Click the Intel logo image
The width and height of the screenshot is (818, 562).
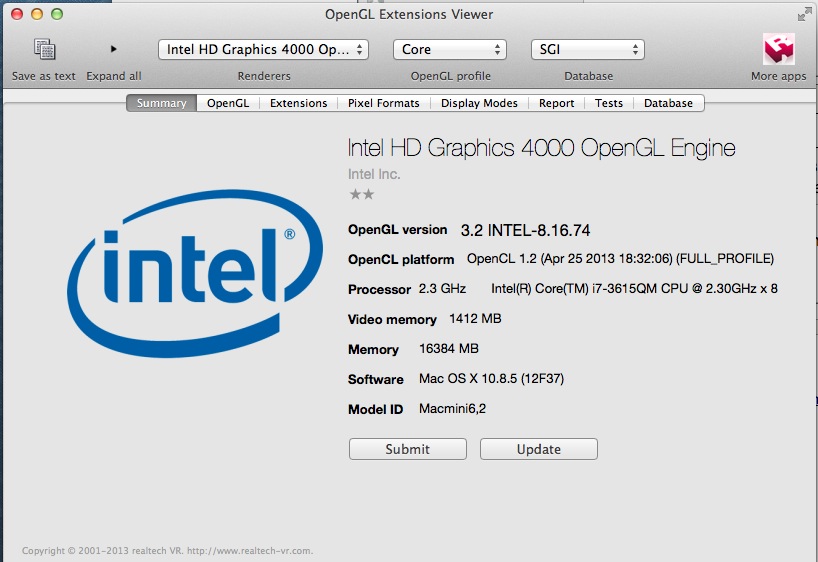pos(196,273)
